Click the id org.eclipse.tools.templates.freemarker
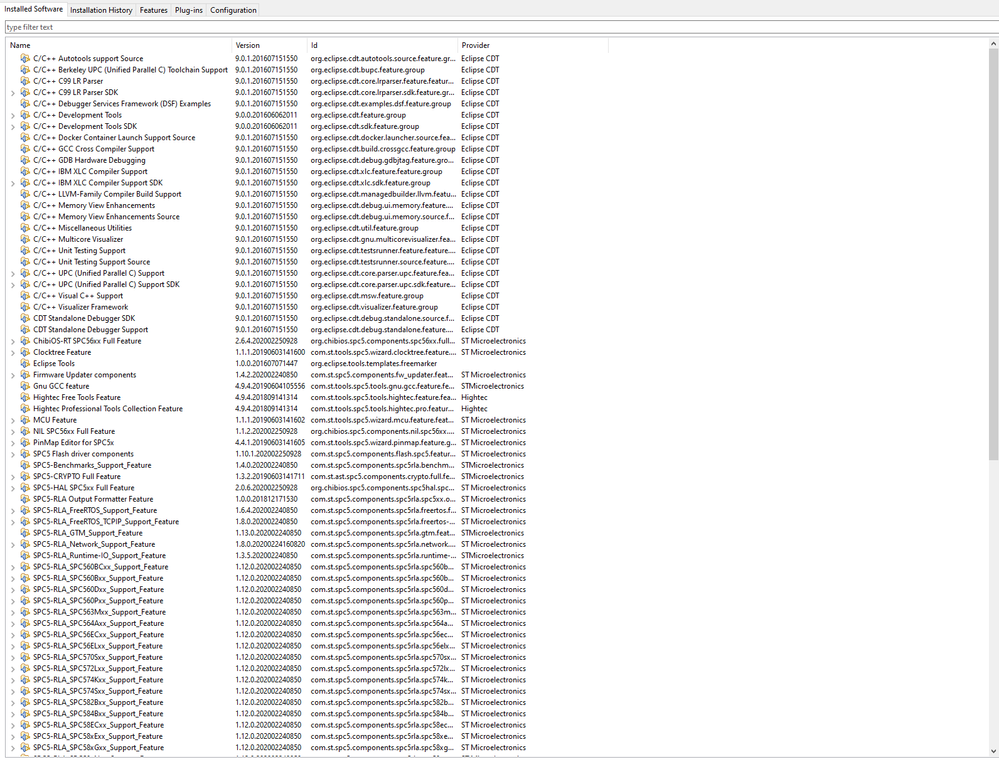Viewport: 999px width, 761px height. (374, 364)
